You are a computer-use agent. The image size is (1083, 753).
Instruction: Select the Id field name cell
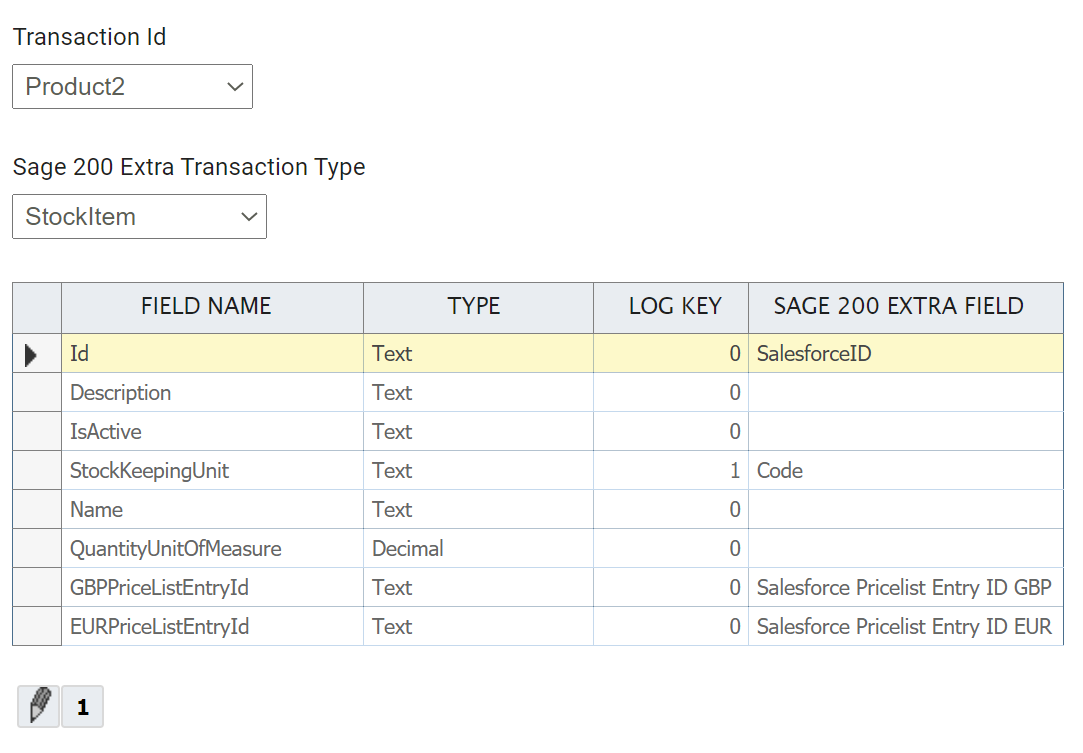213,354
